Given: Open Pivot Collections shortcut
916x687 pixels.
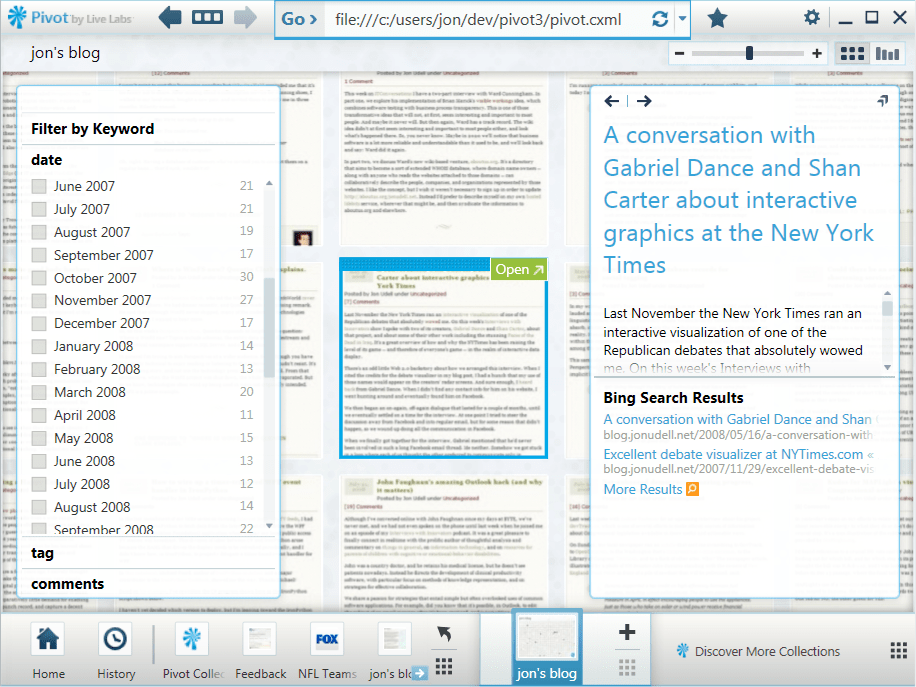Looking at the screenshot, I should click(193, 651).
